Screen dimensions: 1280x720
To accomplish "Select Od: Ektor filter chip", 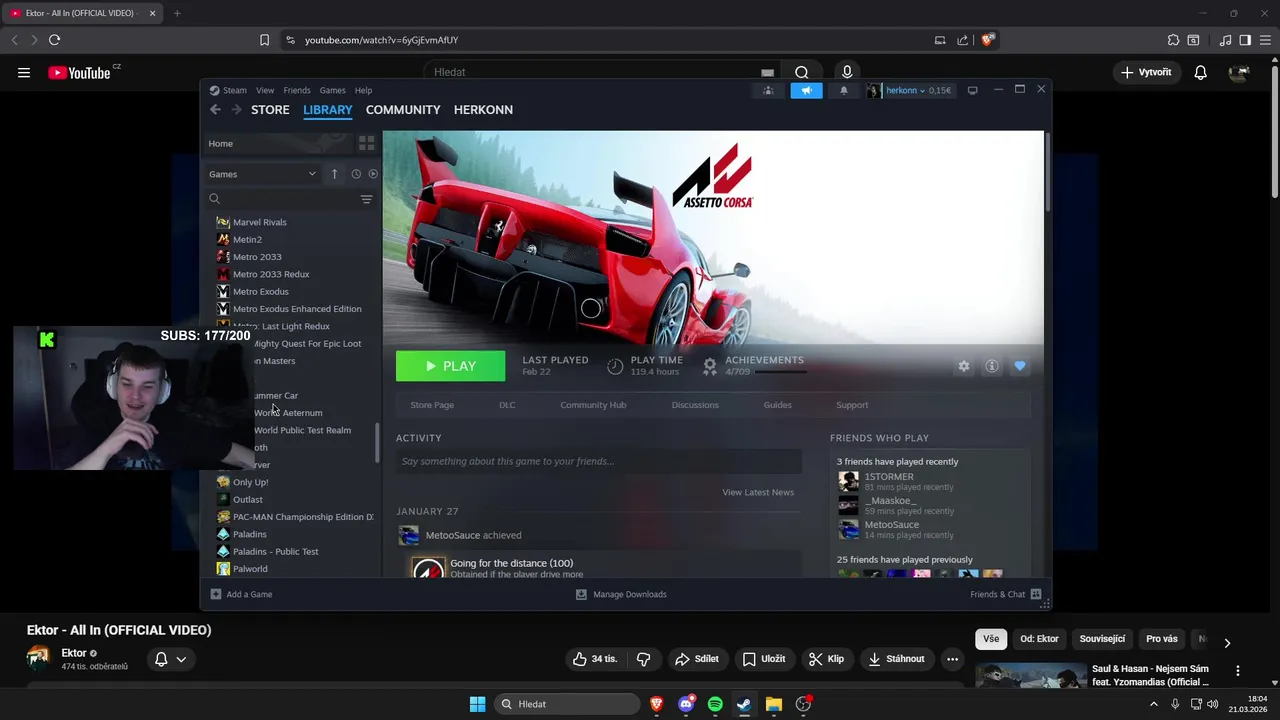I will click(1039, 639).
